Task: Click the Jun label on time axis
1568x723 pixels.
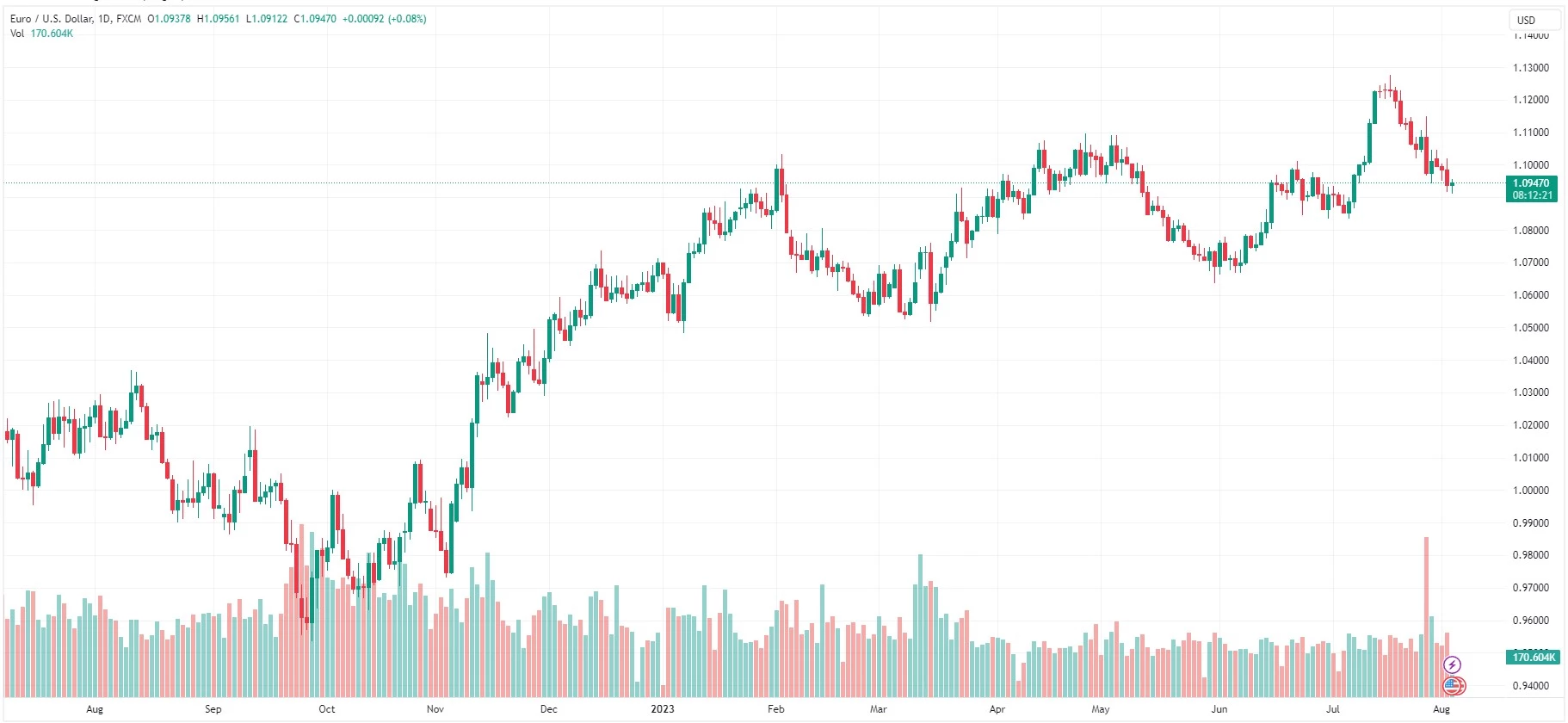Action: pos(1219,709)
